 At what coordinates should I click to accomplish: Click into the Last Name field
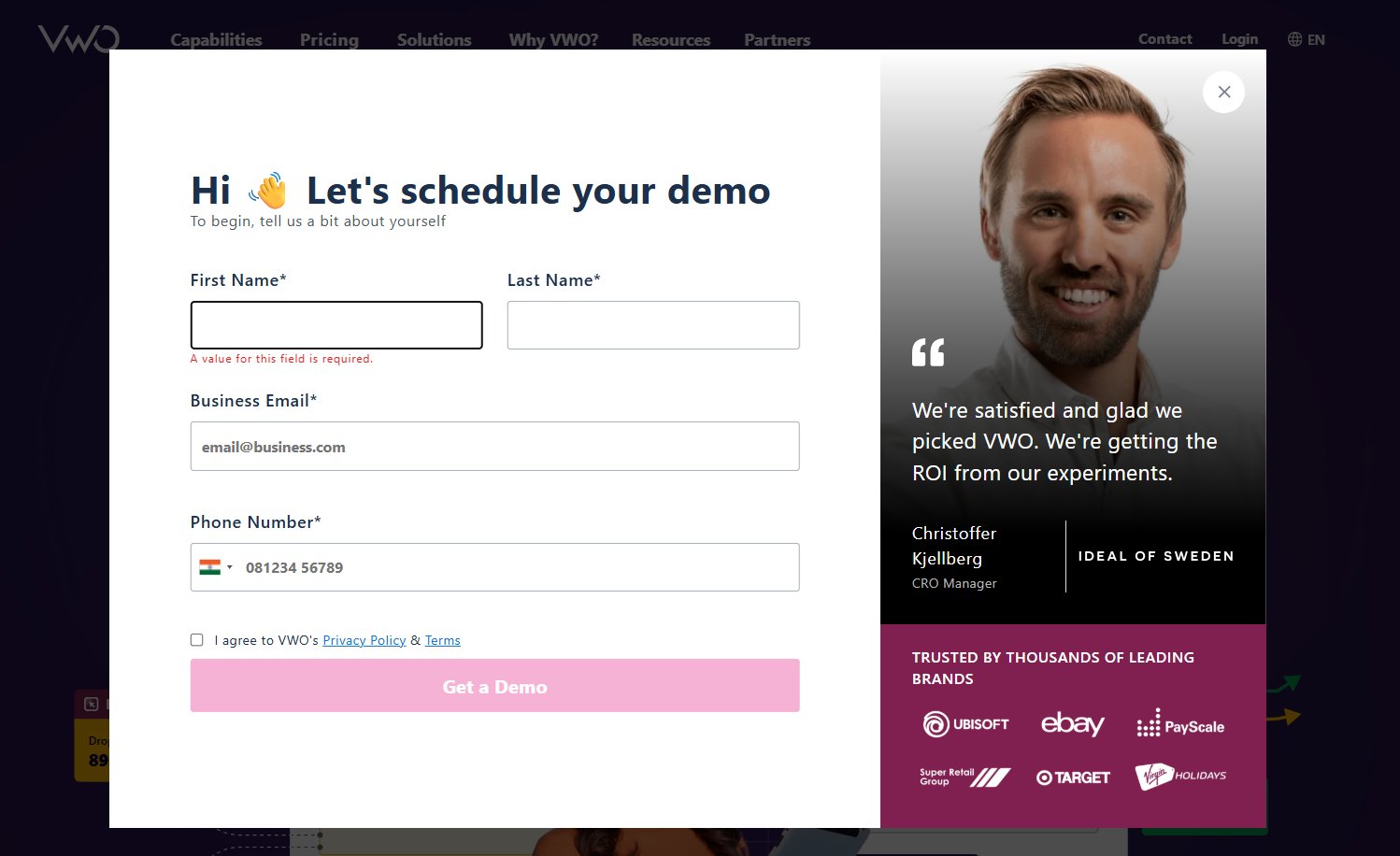coord(652,325)
